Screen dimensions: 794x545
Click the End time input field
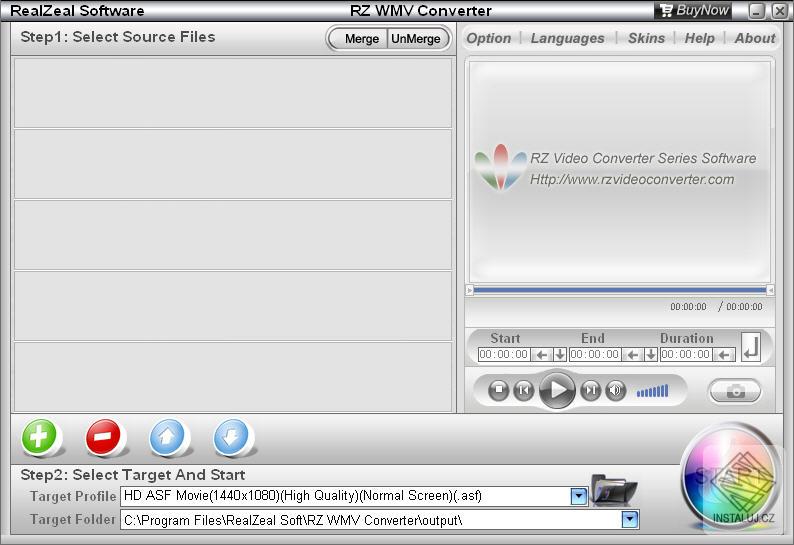(595, 355)
